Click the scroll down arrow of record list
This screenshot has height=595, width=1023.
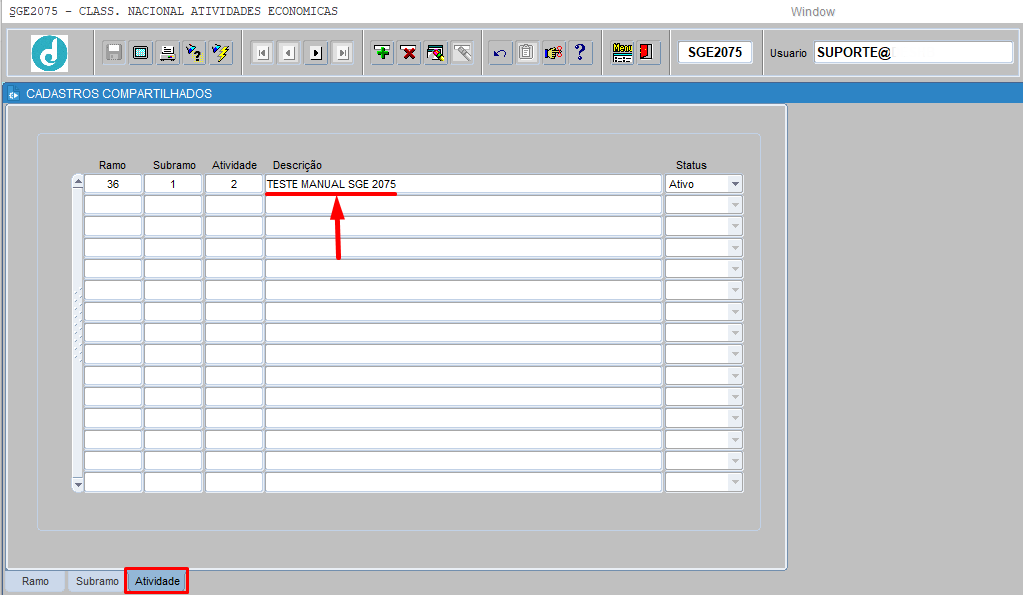click(78, 484)
